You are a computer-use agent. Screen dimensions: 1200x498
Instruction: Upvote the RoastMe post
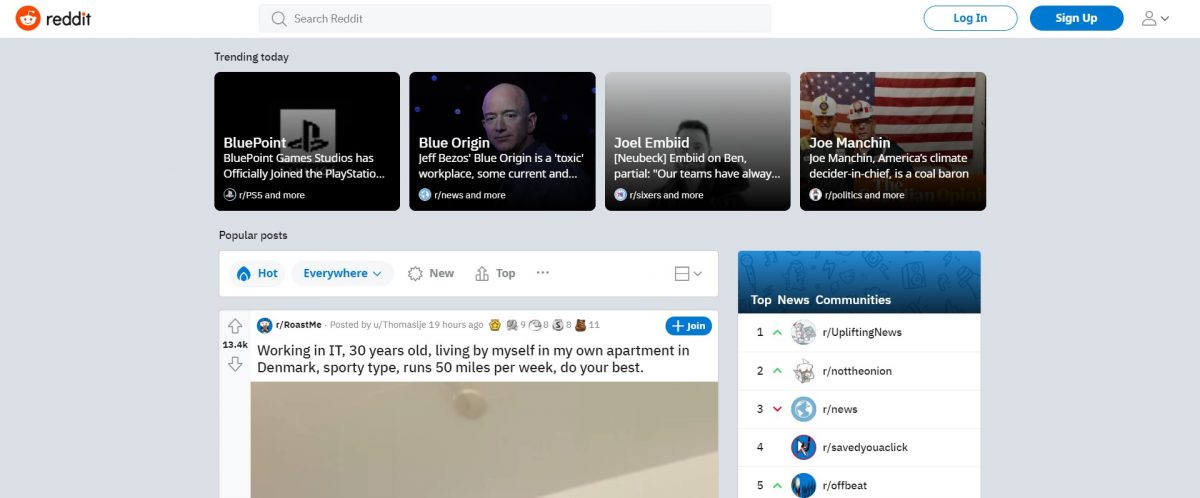point(235,326)
